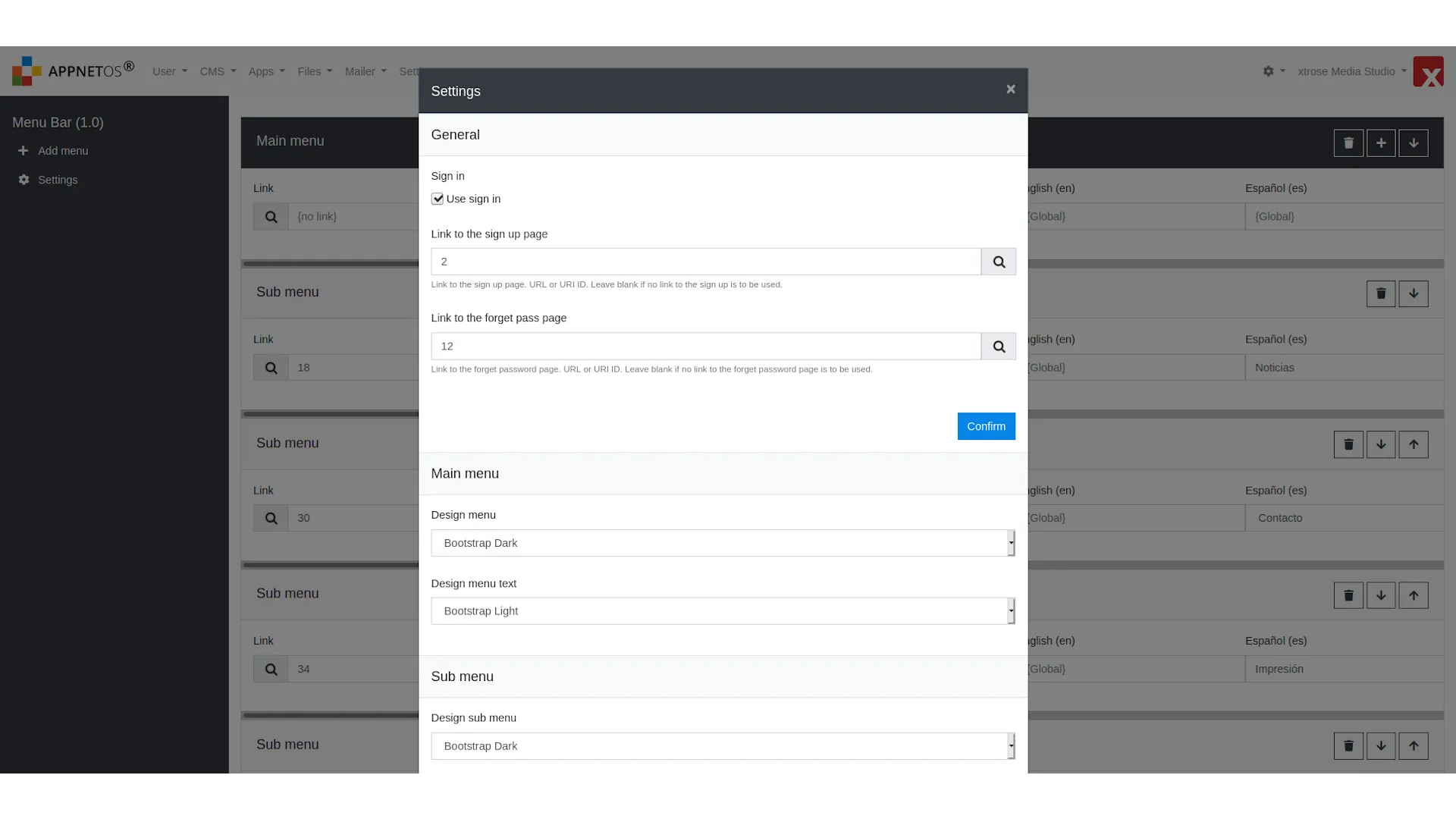Screen dimensions: 1456x819
Task: Click the move down arrow for Main menu
Action: point(1413,142)
